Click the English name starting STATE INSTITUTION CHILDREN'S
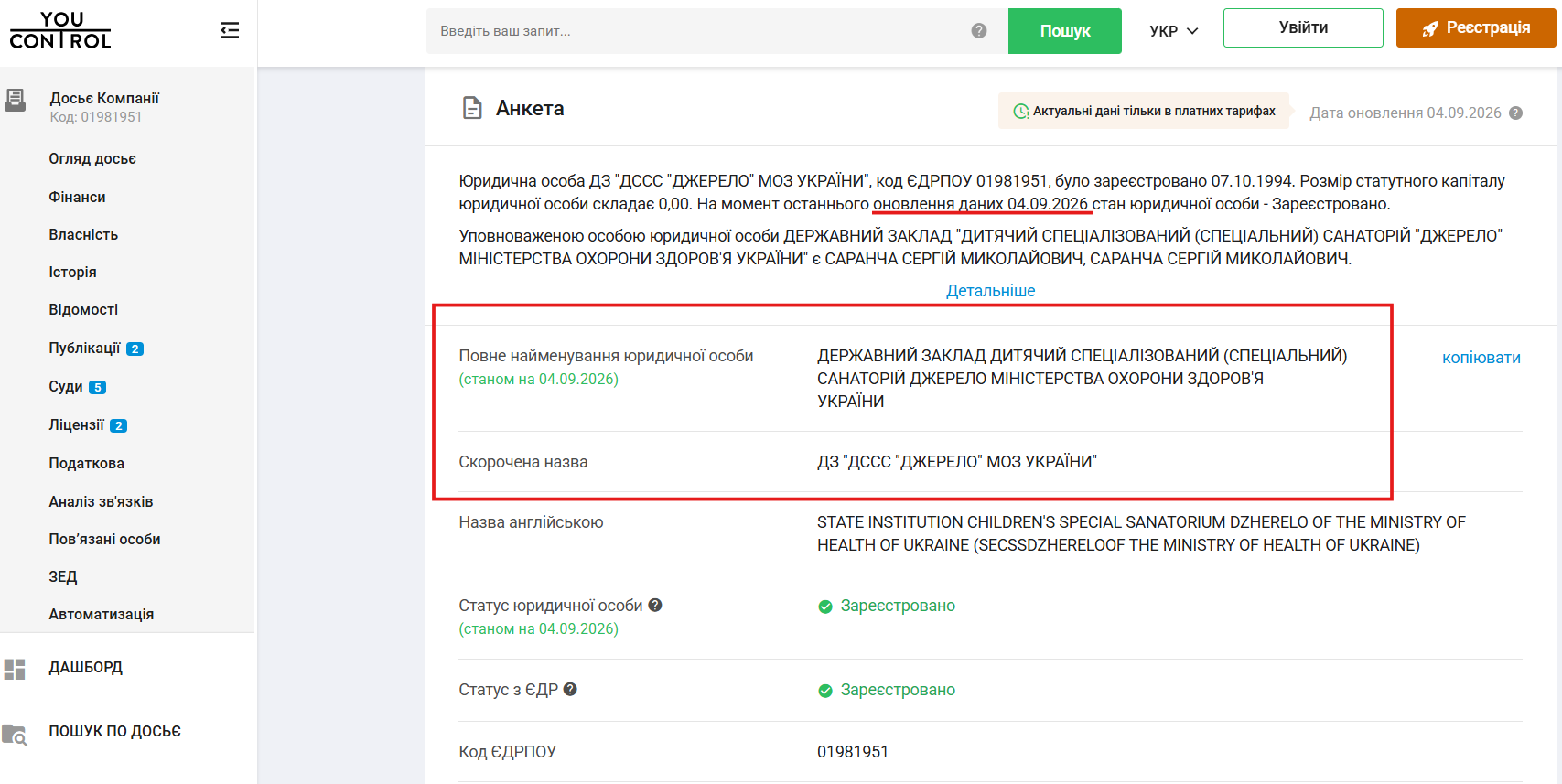This screenshot has height=784, width=1562. 1141,533
